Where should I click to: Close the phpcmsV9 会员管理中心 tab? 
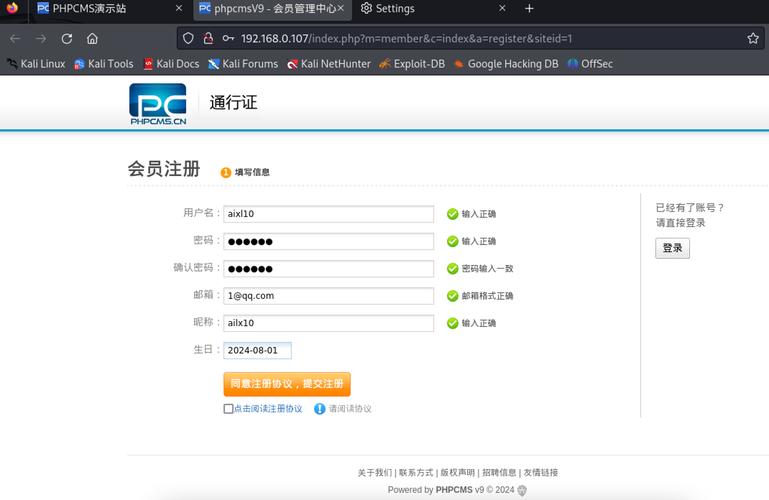(x=340, y=9)
